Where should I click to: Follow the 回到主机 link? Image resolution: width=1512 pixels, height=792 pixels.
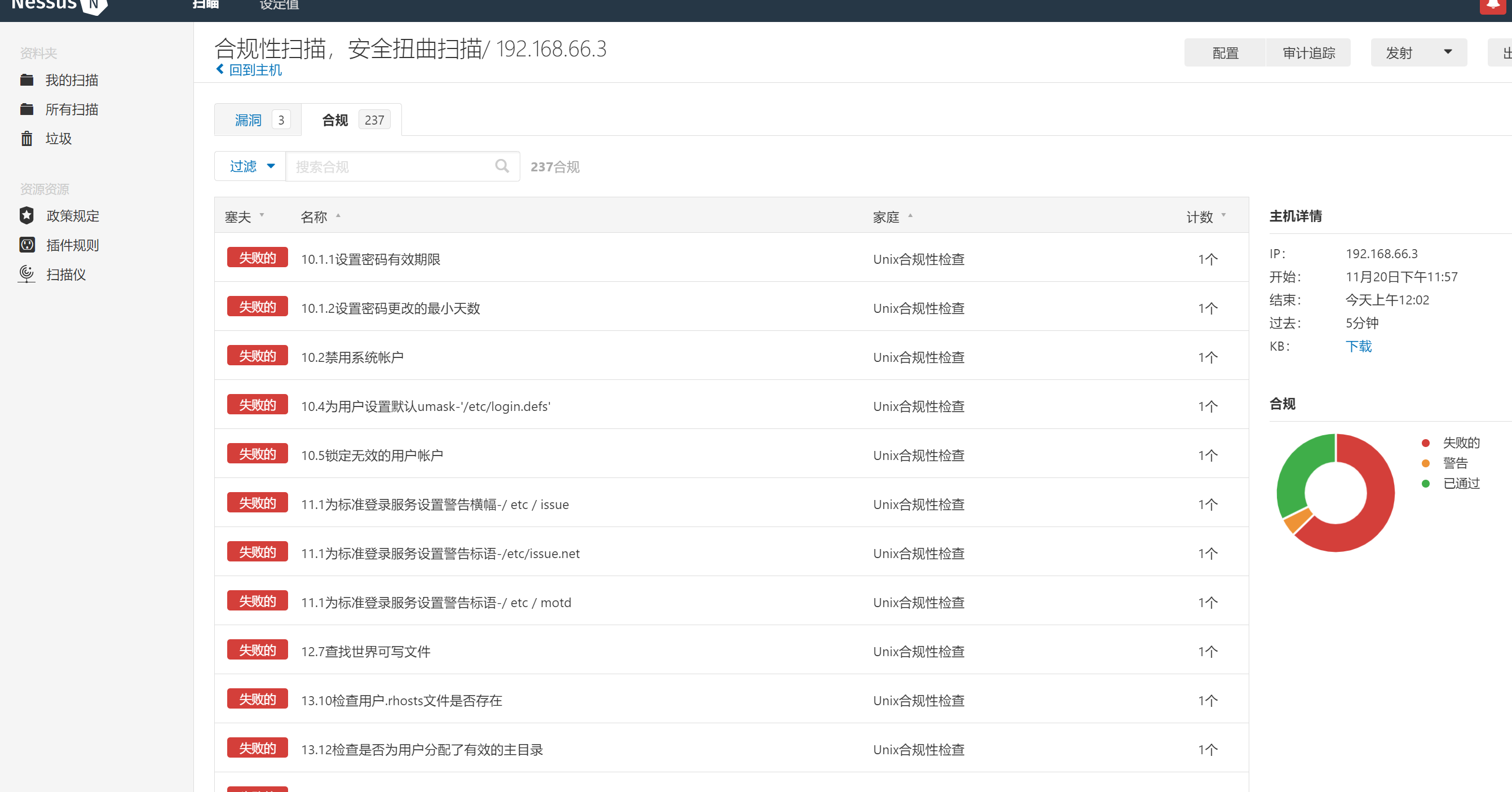pos(255,70)
